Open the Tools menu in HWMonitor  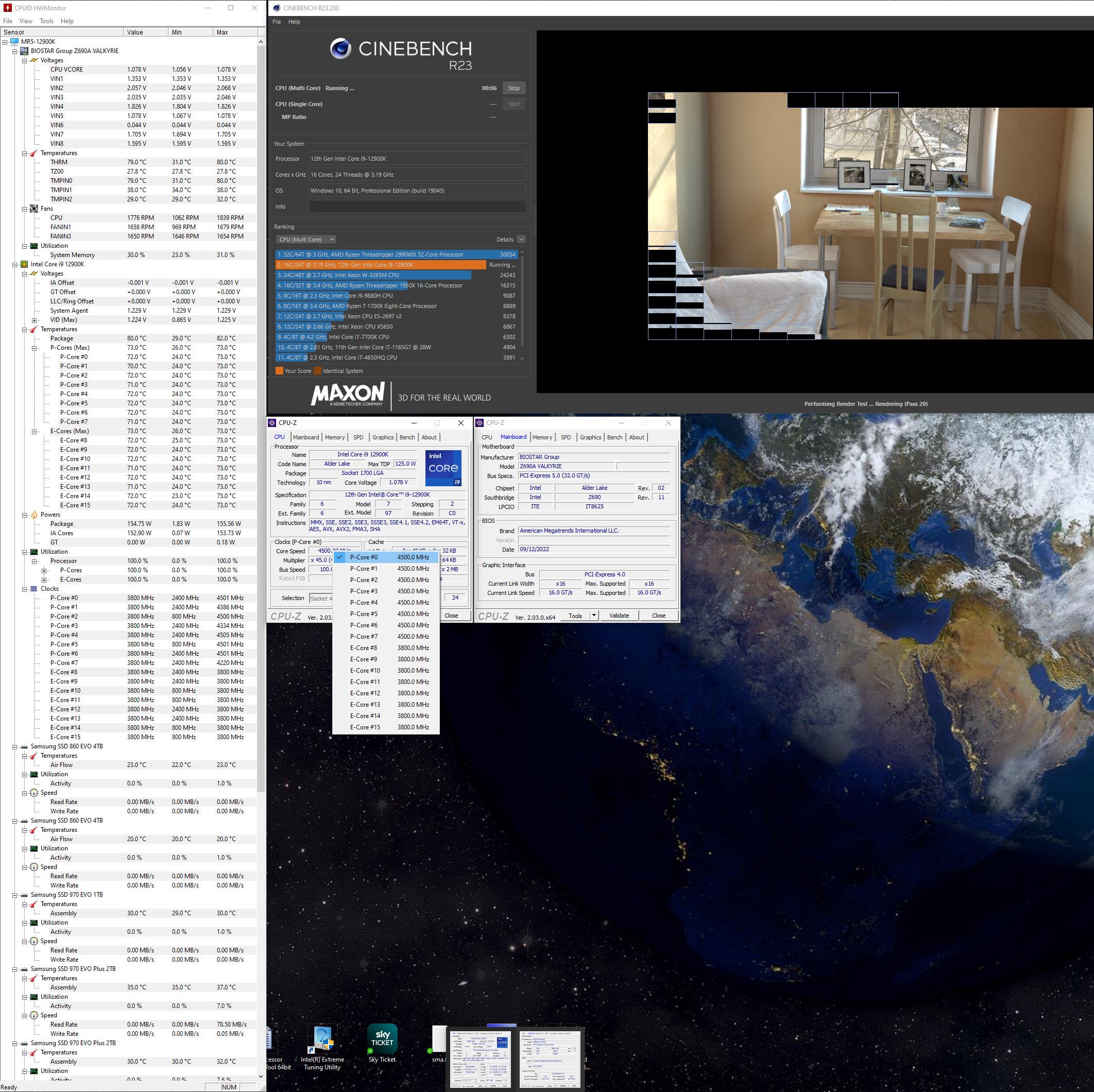[x=46, y=21]
